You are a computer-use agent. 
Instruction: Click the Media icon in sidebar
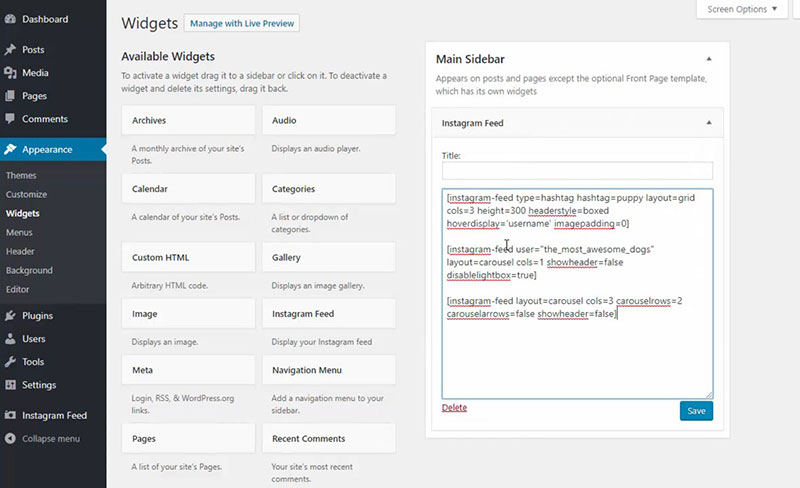pos(10,72)
